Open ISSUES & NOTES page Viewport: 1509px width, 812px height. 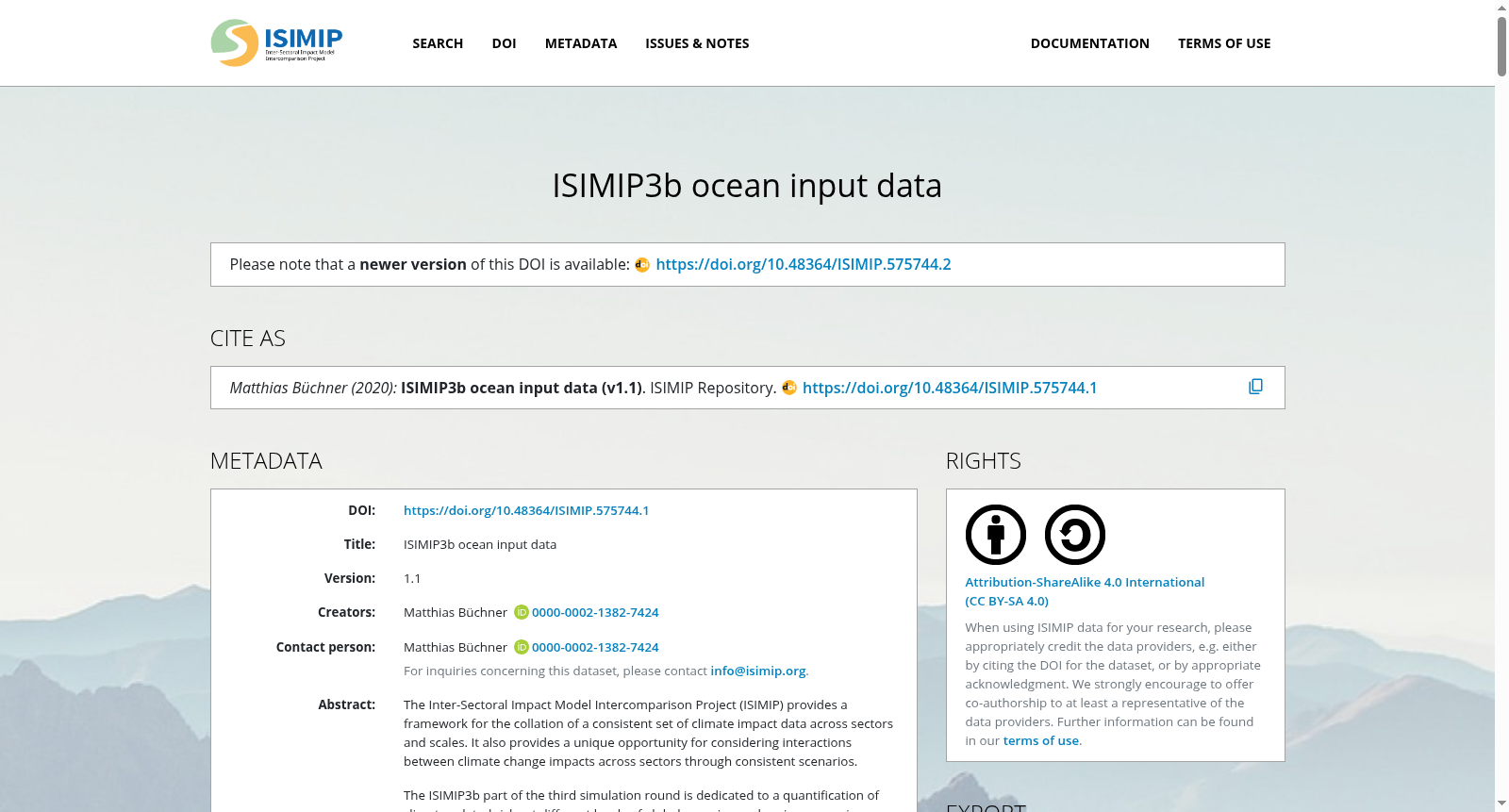pos(697,43)
